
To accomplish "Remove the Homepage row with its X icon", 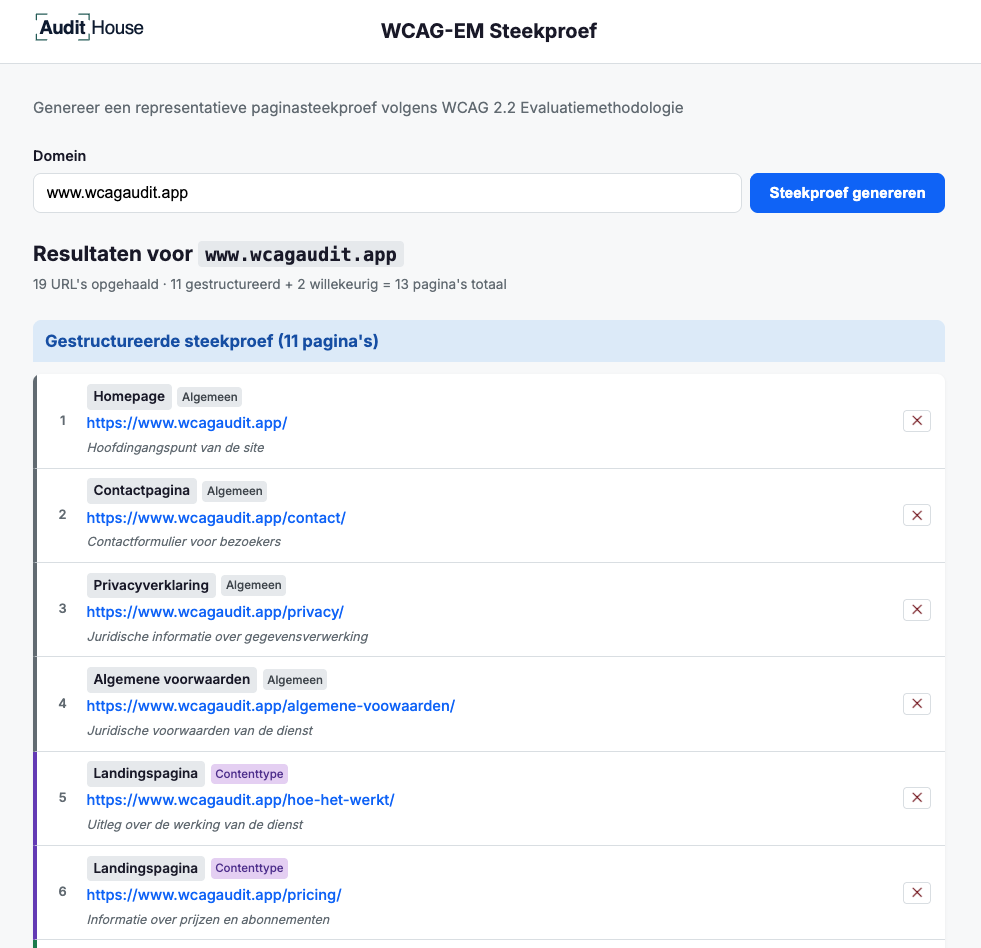I will [x=916, y=421].
